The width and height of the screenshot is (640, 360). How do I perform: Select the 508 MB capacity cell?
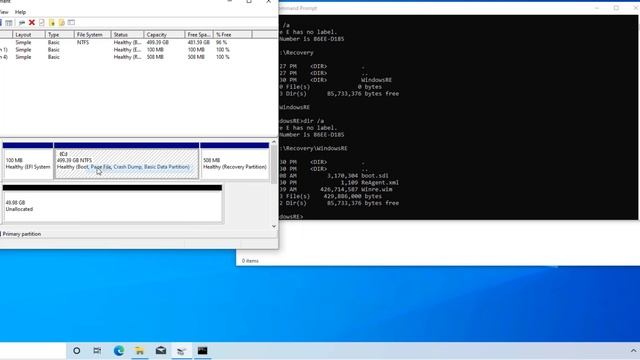coord(155,57)
